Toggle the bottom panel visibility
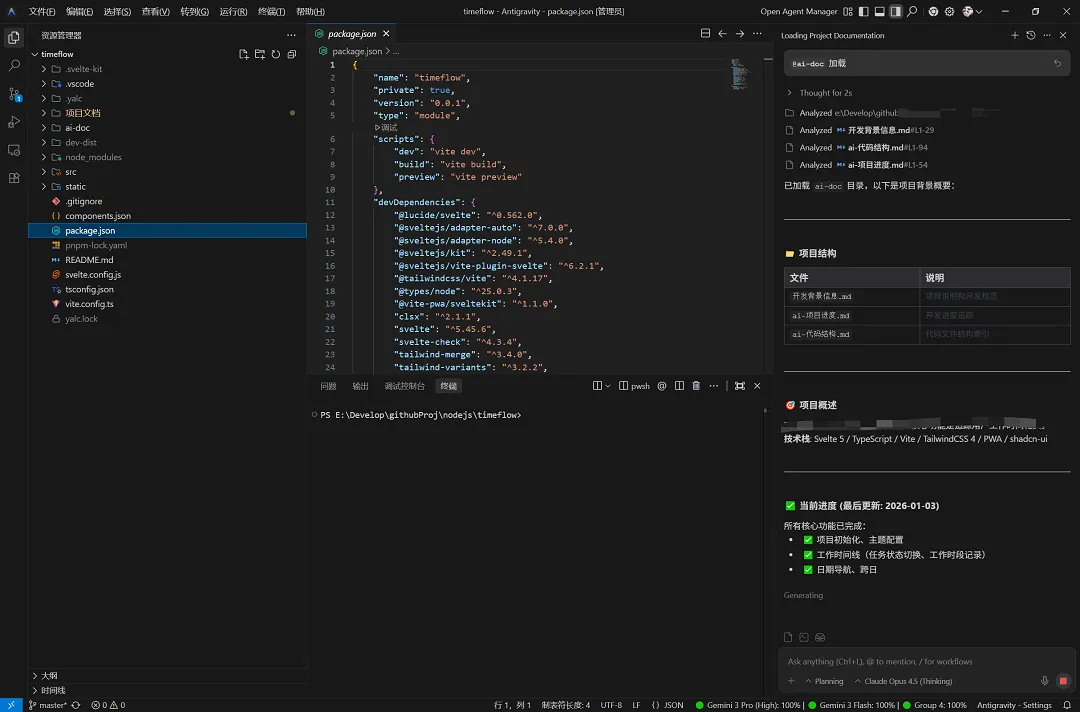The width and height of the screenshot is (1080, 712). click(x=879, y=12)
